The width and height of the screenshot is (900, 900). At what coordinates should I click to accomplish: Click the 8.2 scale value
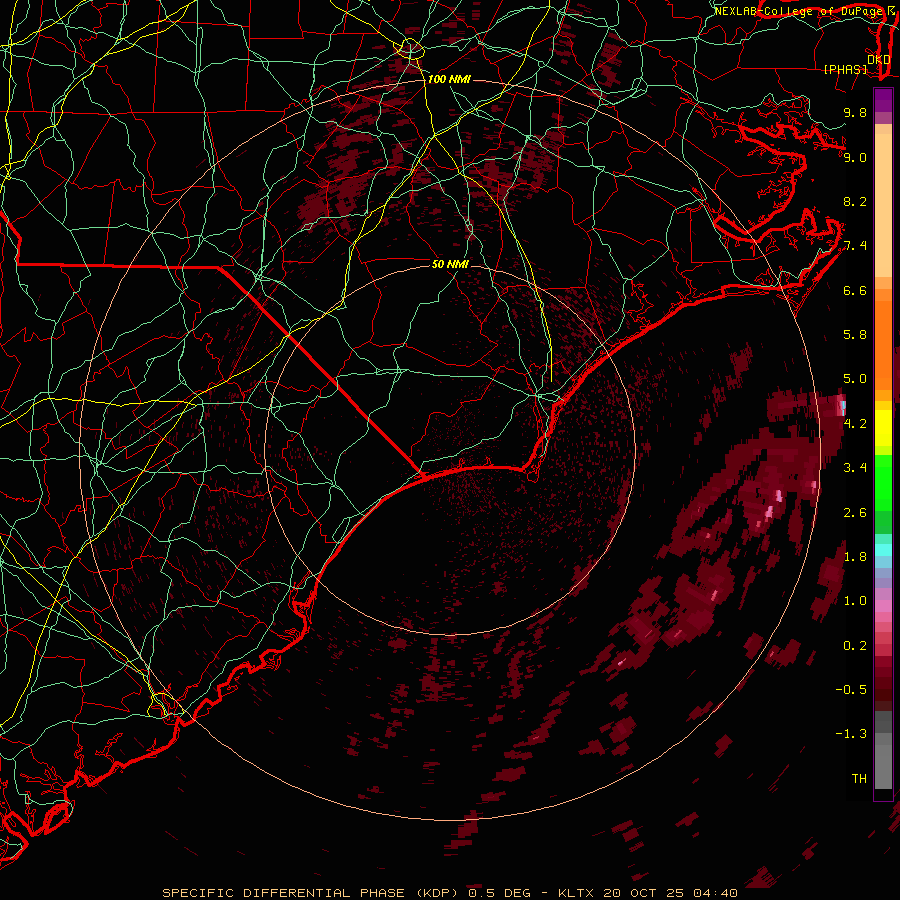pyautogui.click(x=855, y=201)
